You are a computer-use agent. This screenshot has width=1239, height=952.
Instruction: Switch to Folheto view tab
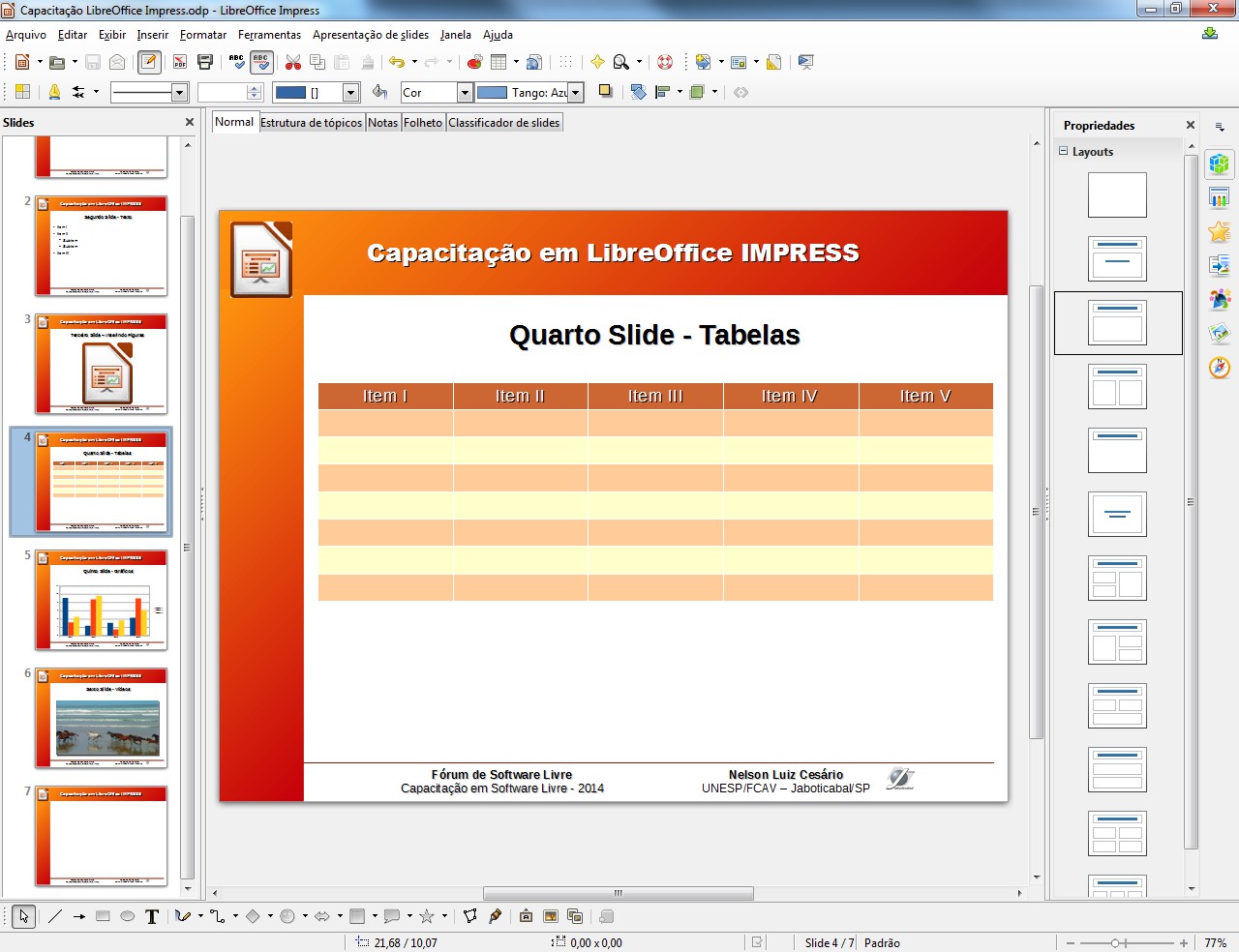(423, 123)
